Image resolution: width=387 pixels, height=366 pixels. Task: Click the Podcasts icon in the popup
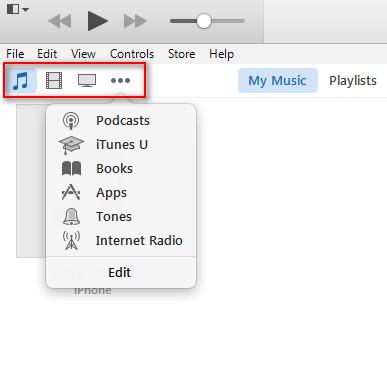71,121
